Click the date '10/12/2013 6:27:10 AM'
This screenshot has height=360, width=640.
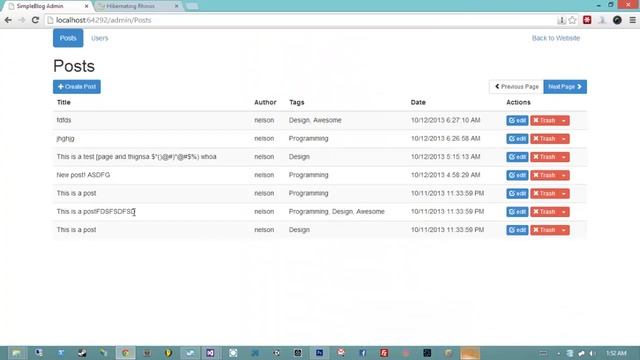(445, 120)
